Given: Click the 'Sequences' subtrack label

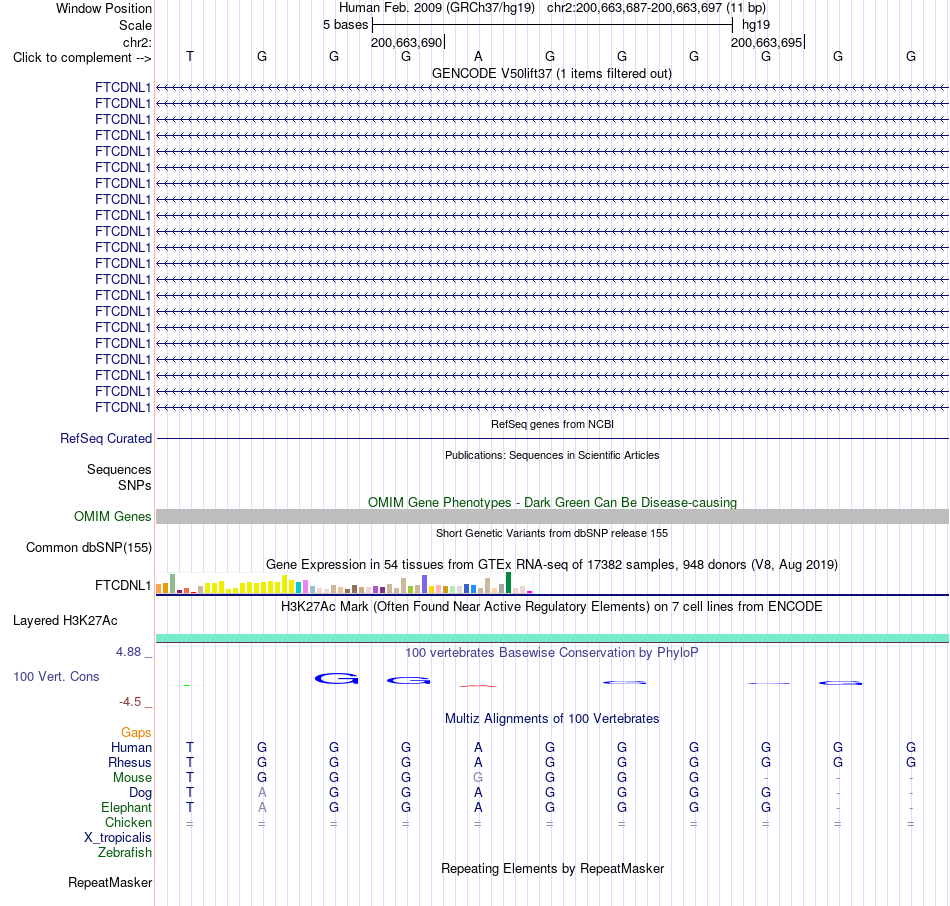Looking at the screenshot, I should tap(119, 469).
